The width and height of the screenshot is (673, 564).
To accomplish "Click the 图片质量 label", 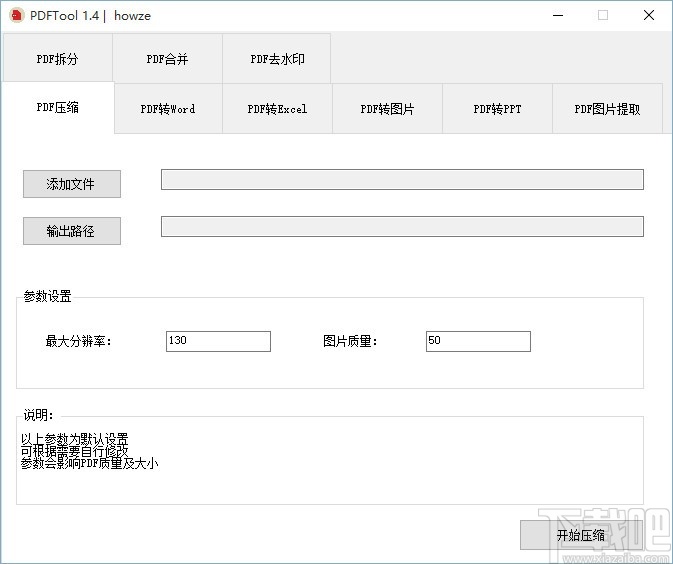I will pyautogui.click(x=350, y=342).
